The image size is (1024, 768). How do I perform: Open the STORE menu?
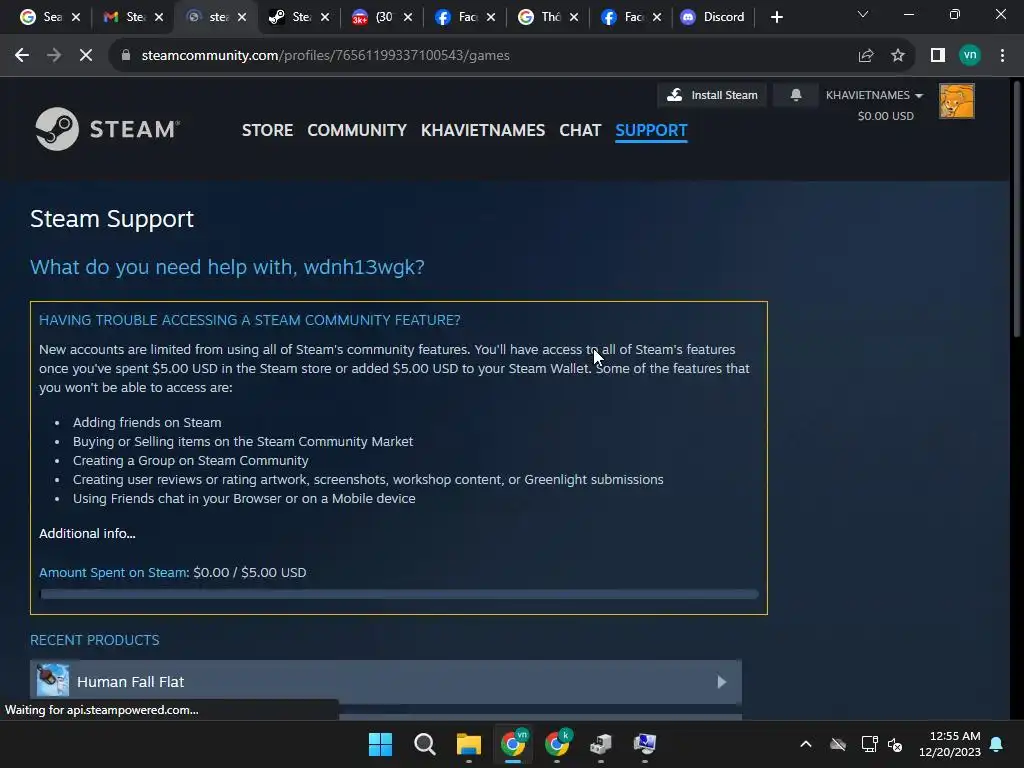coord(267,130)
